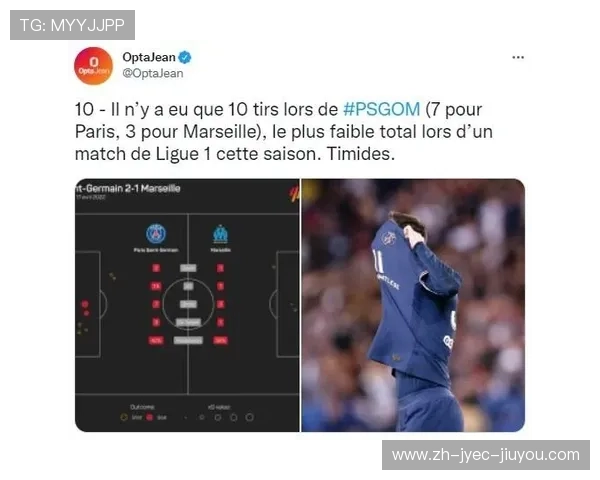Click the Marseille club crest
The height and width of the screenshot is (480, 600).
220,234
